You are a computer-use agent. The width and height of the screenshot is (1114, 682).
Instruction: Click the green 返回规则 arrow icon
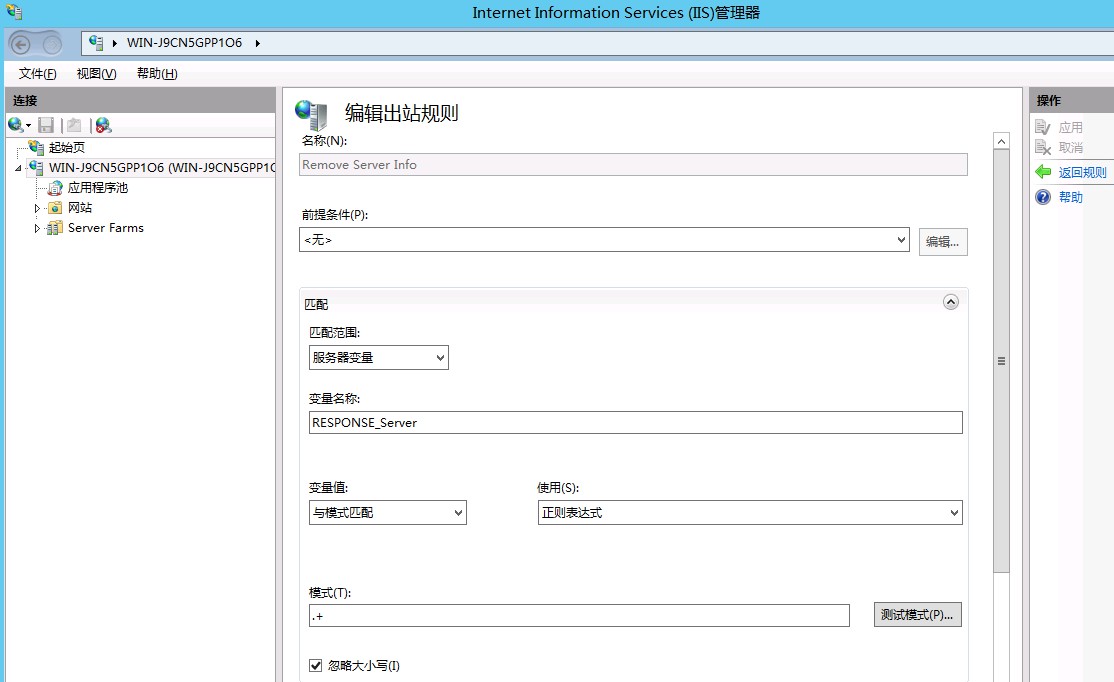point(1043,172)
